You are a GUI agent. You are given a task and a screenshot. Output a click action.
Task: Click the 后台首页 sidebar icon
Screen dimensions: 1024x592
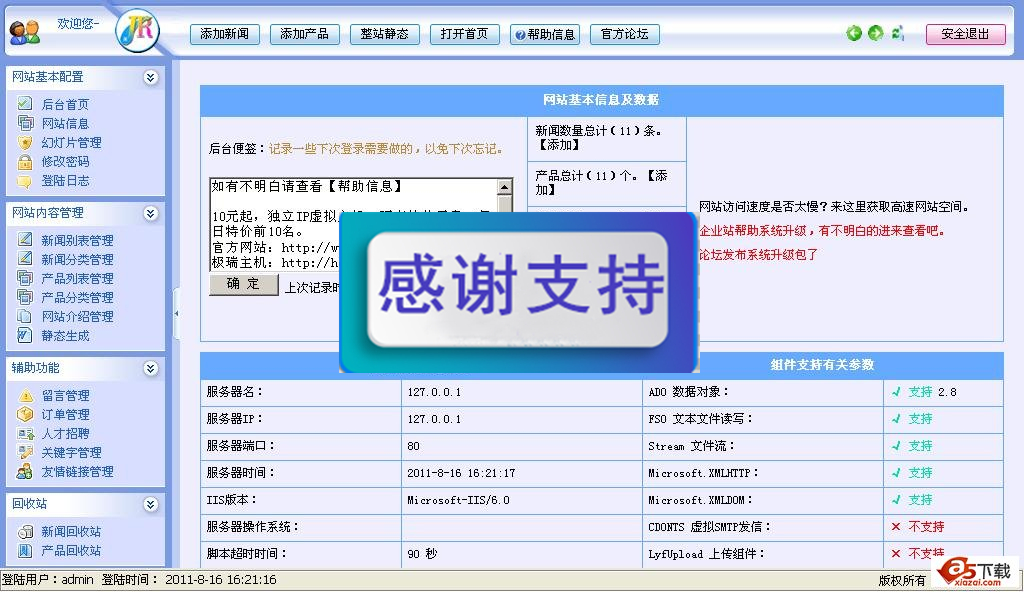tap(25, 103)
